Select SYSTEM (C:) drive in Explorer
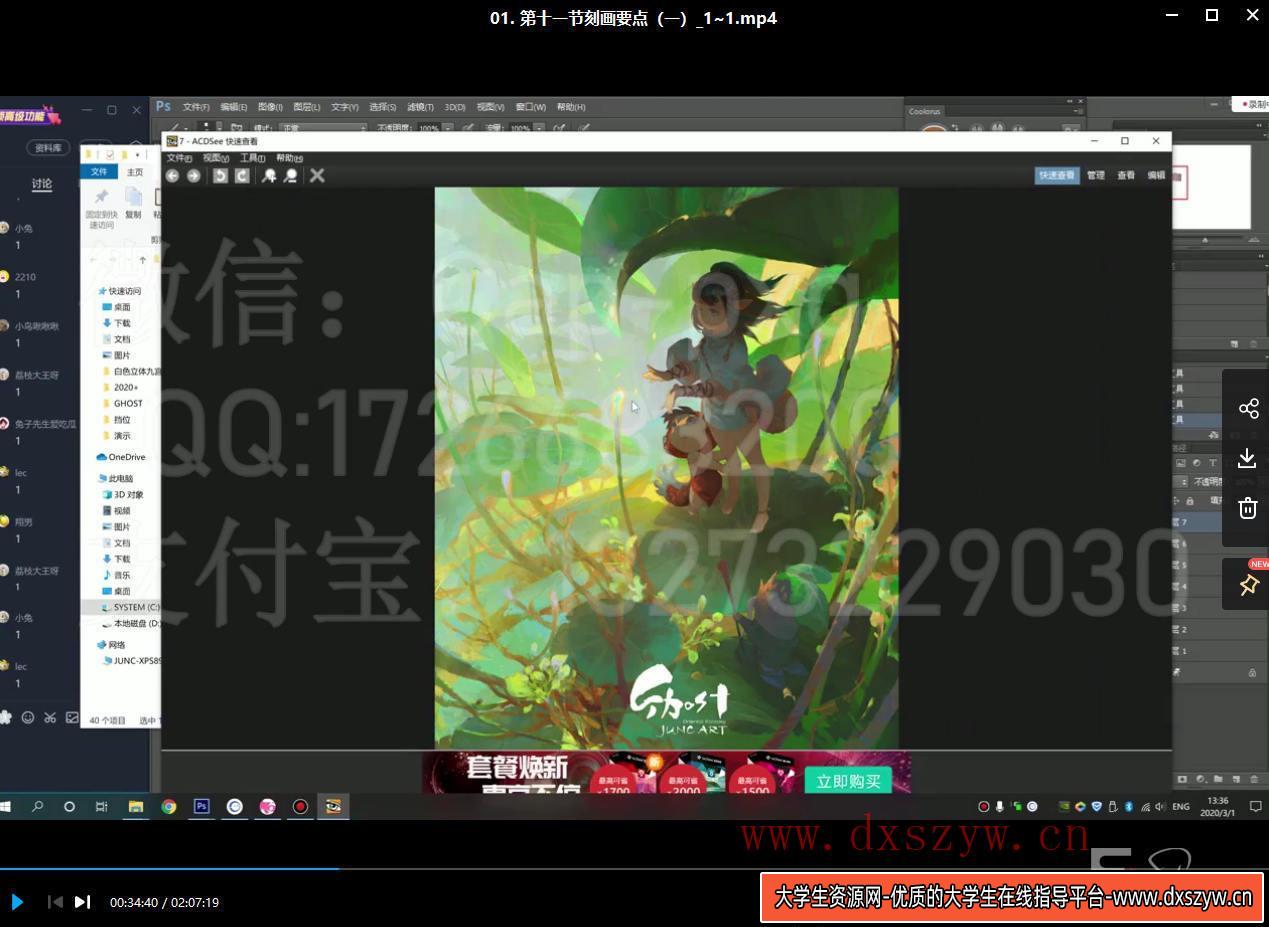The height and width of the screenshot is (927, 1269). point(131,607)
